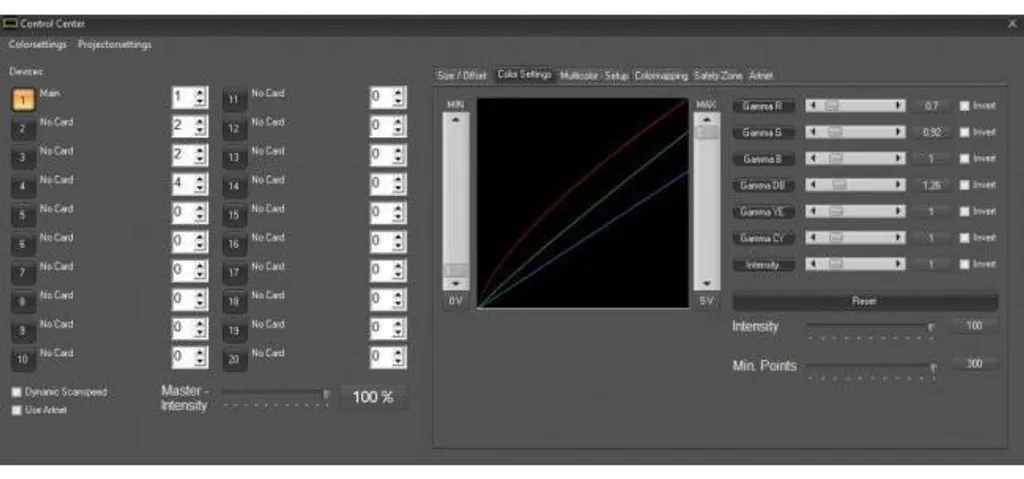Image resolution: width=1024 pixels, height=479 pixels.
Task: Enable Use Artnet checkbox
Action: click(17, 410)
